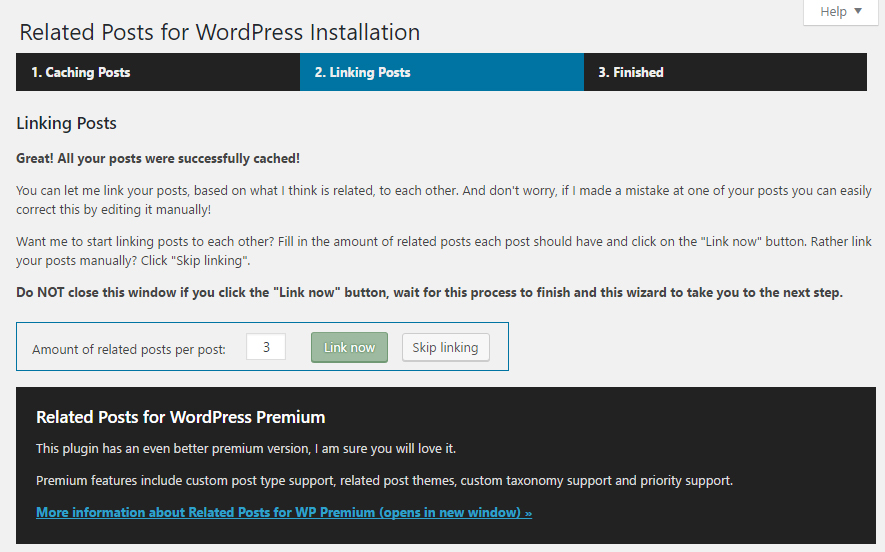Click the Related Posts for WordPress Installation title
The image size is (885, 552).
coord(220,32)
